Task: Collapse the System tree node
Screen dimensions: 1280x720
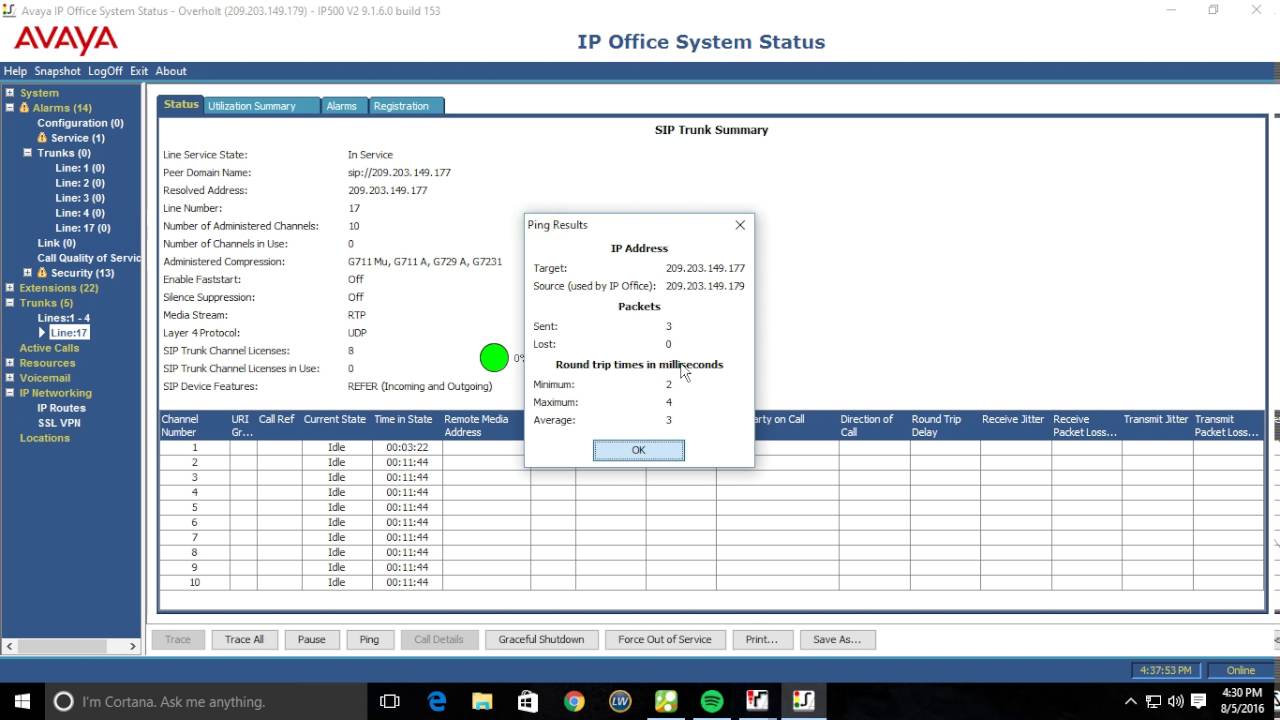Action: pyautogui.click(x=9, y=93)
